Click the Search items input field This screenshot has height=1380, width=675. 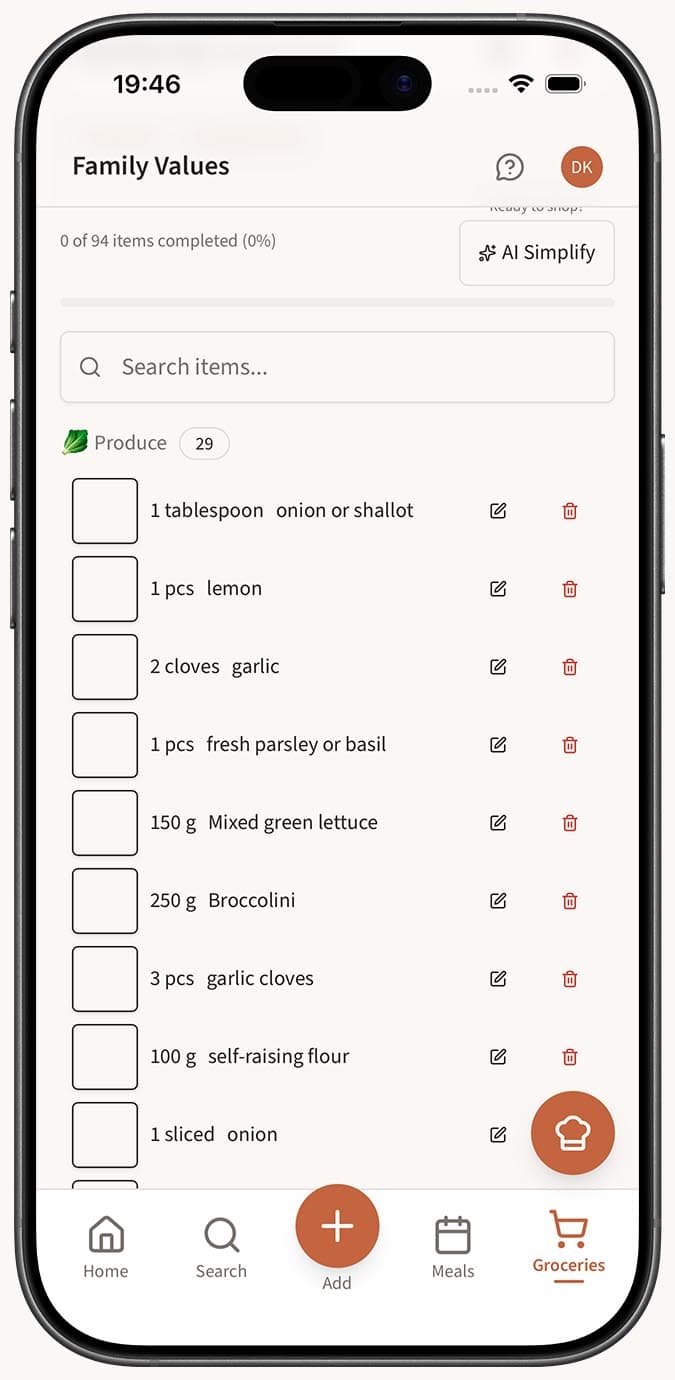click(337, 367)
